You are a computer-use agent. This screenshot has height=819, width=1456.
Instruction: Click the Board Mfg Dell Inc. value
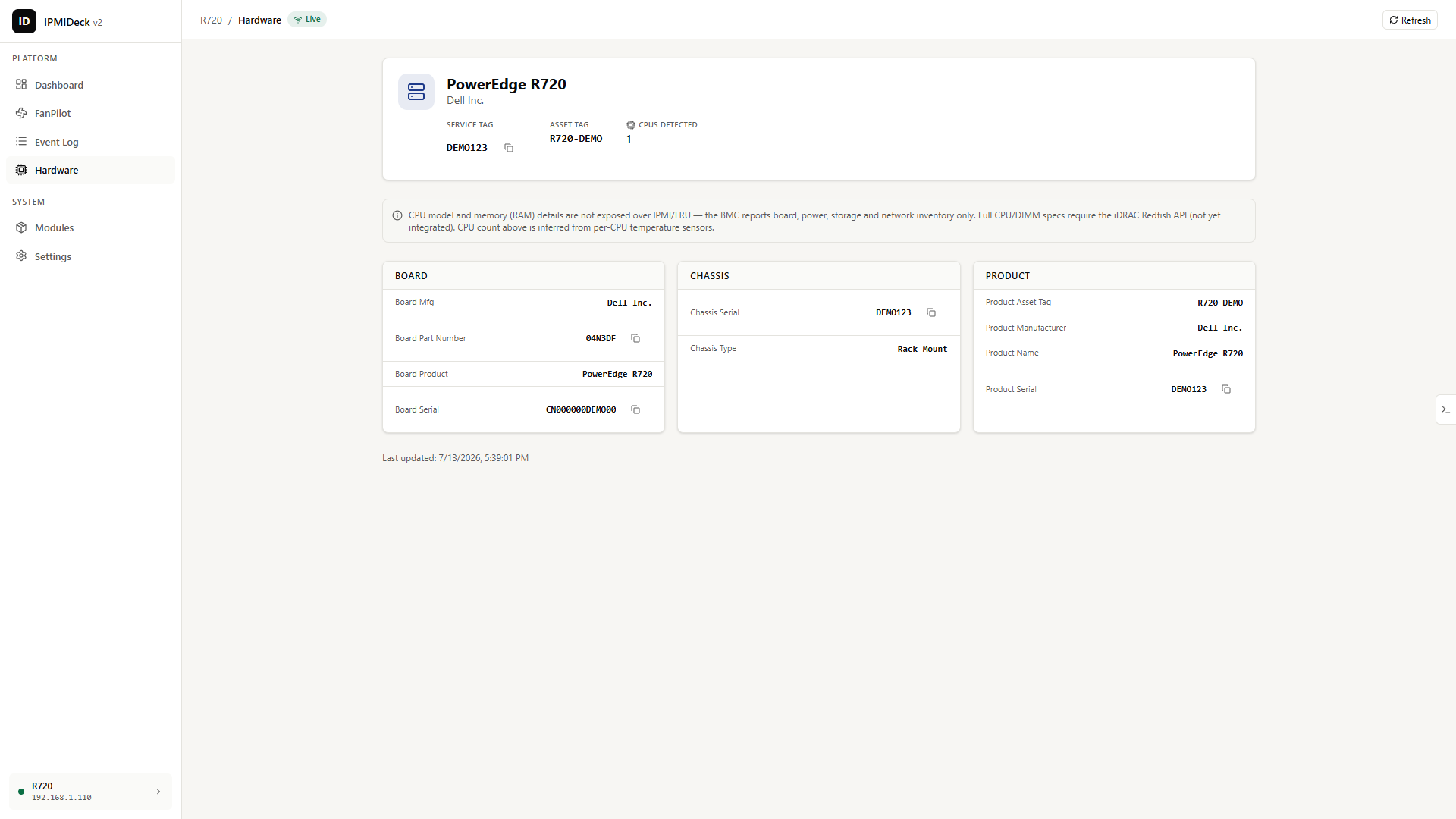click(629, 303)
